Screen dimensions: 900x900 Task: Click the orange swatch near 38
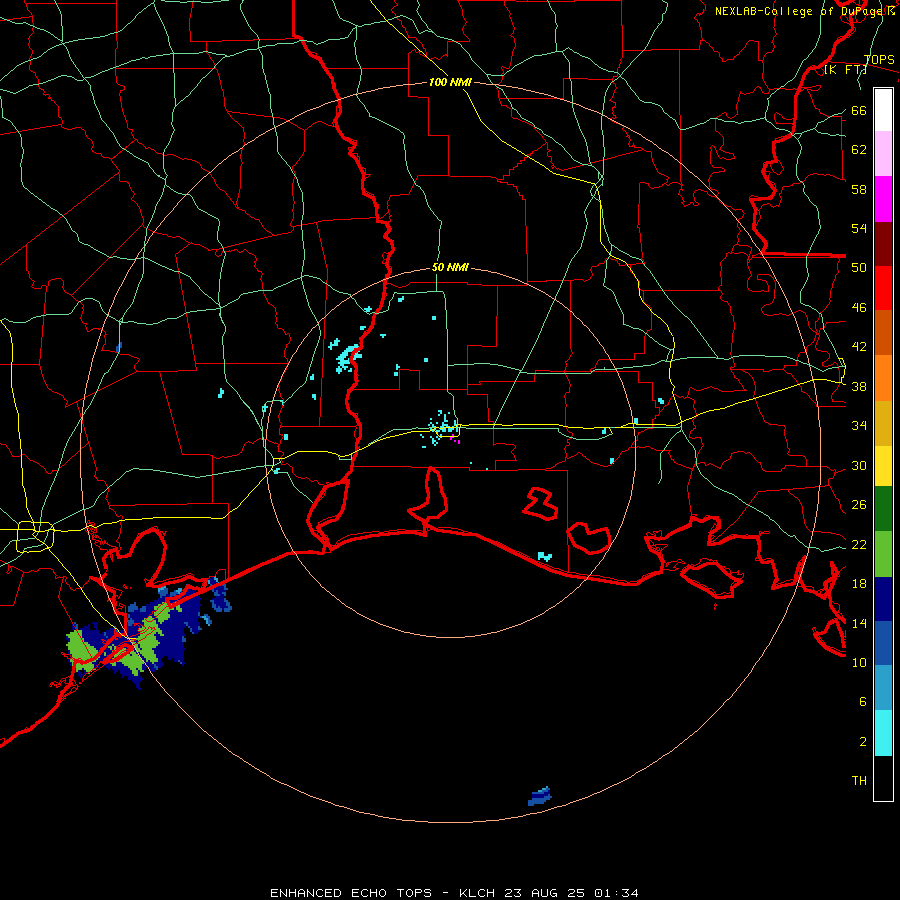883,378
